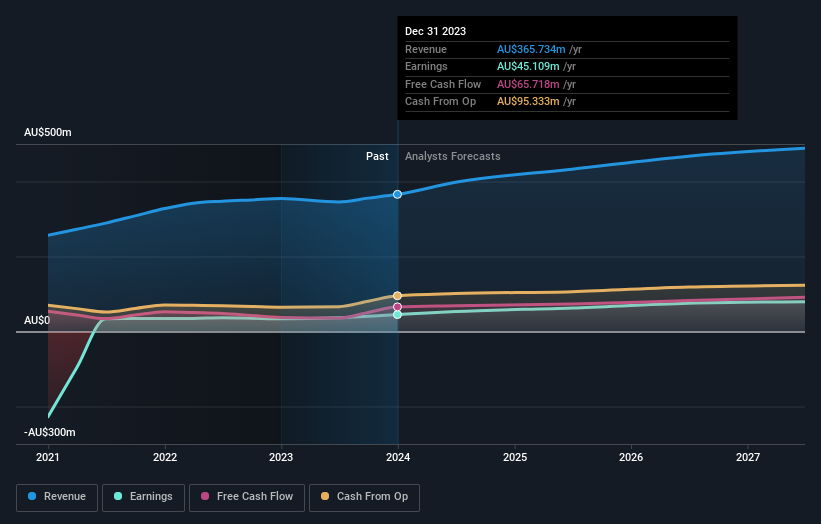The width and height of the screenshot is (821, 524).
Task: Click the AU$0 axis label
Action: tap(37, 320)
